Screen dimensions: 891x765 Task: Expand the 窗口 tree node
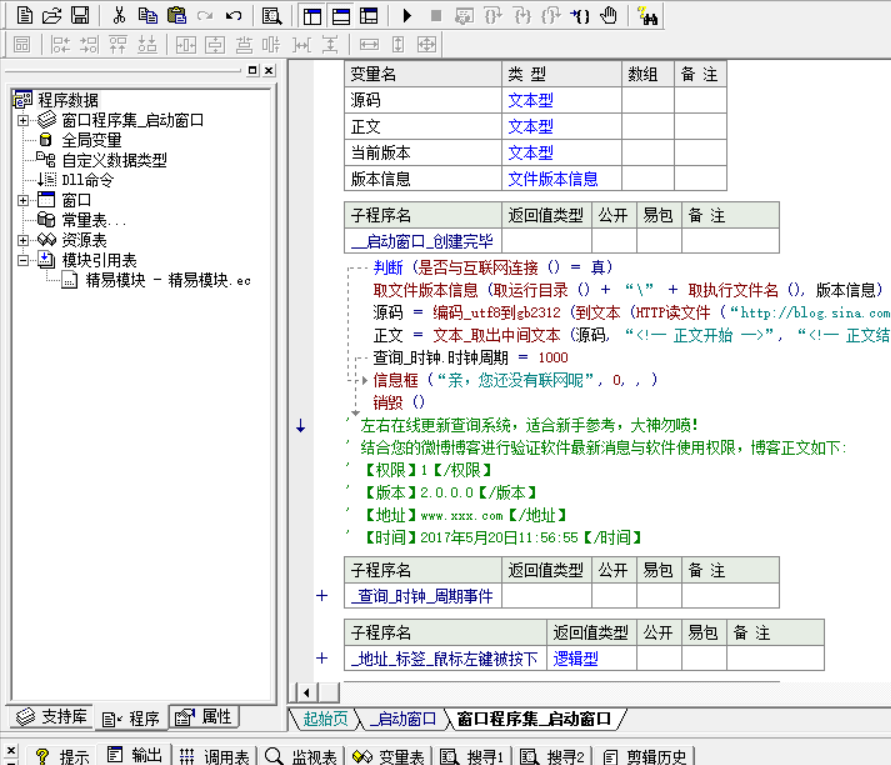tap(23, 200)
